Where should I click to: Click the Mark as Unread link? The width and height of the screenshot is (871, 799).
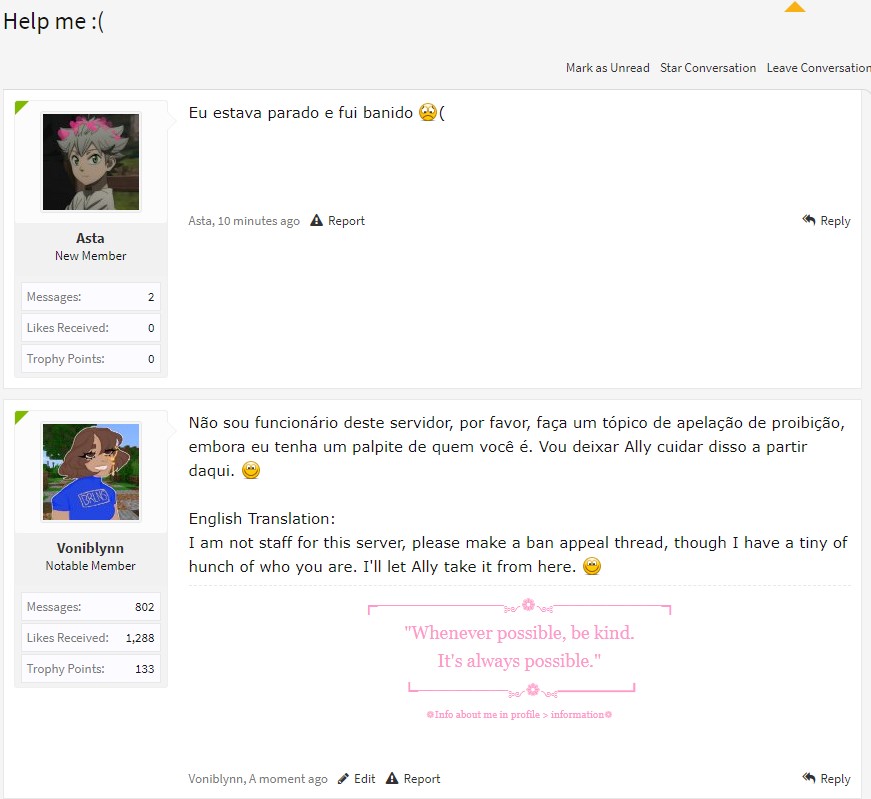coord(607,68)
